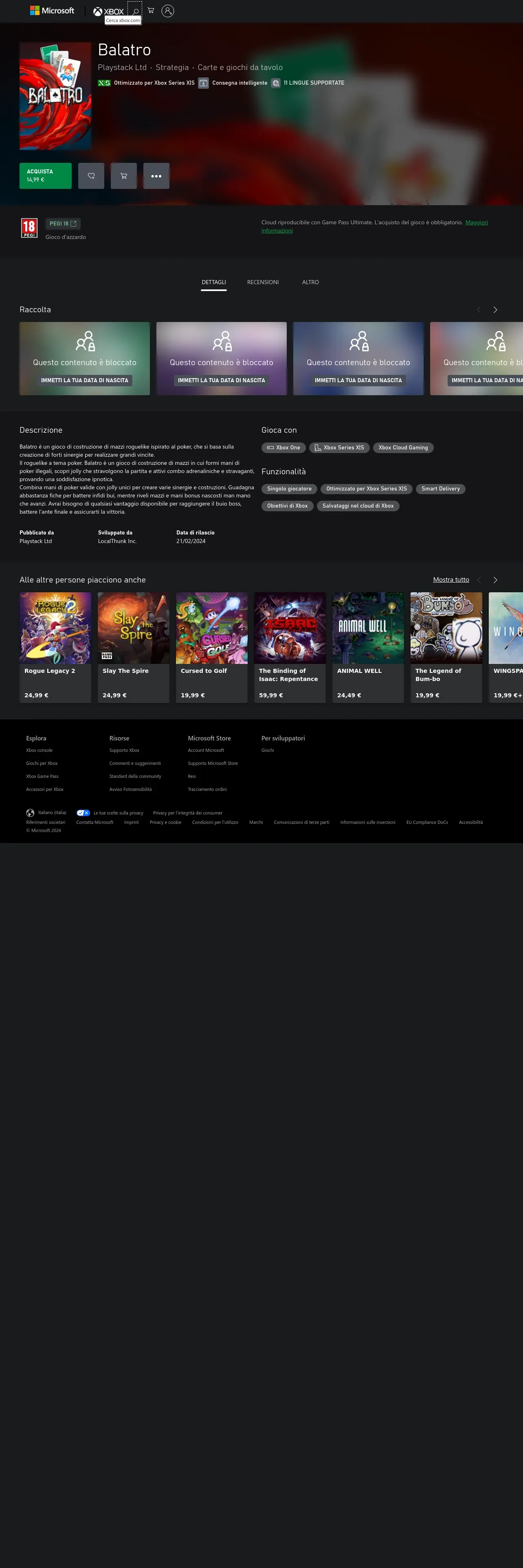Image resolution: width=523 pixels, height=1568 pixels.
Task: Click the Smart Delivery feature chip
Action: pyautogui.click(x=441, y=489)
